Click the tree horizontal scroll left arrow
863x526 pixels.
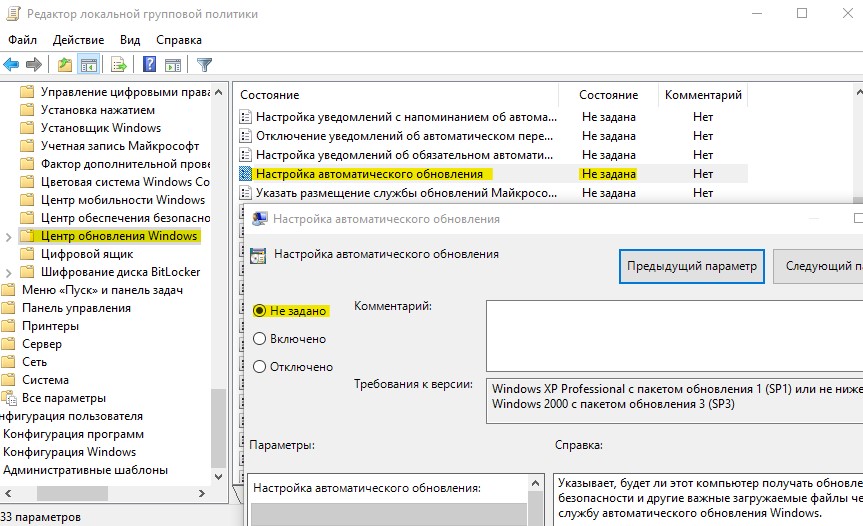tap(8, 494)
